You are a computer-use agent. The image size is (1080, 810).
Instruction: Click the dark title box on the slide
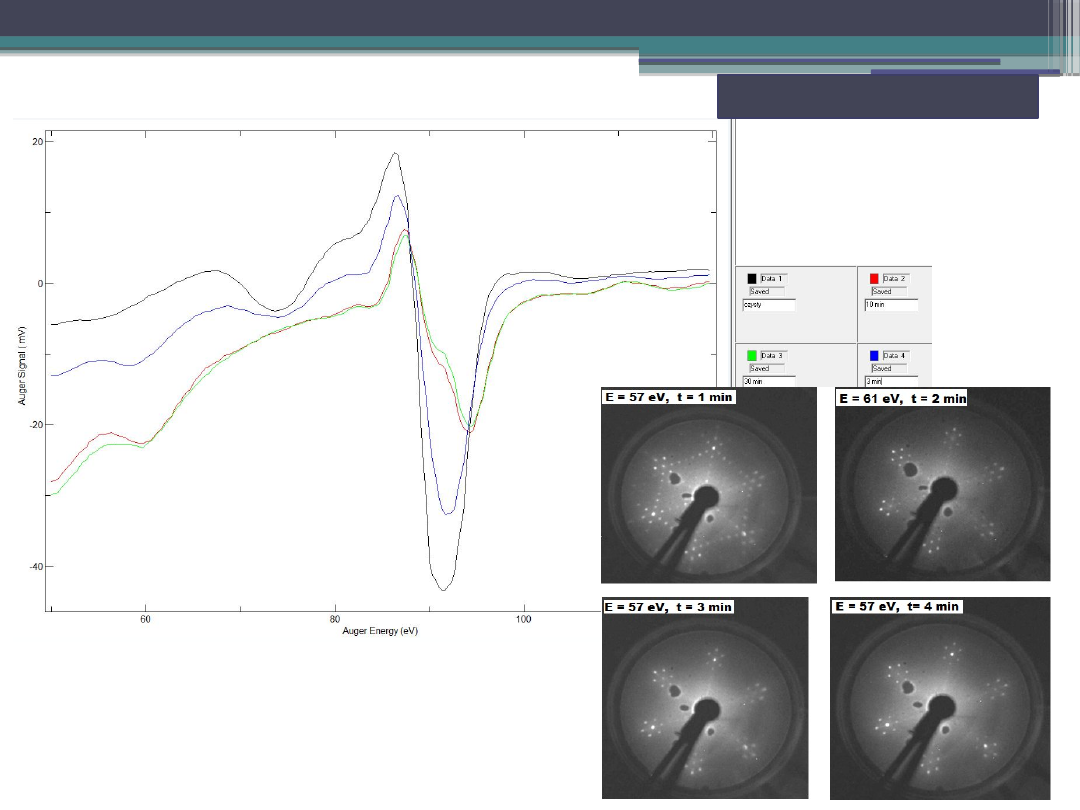[877, 97]
